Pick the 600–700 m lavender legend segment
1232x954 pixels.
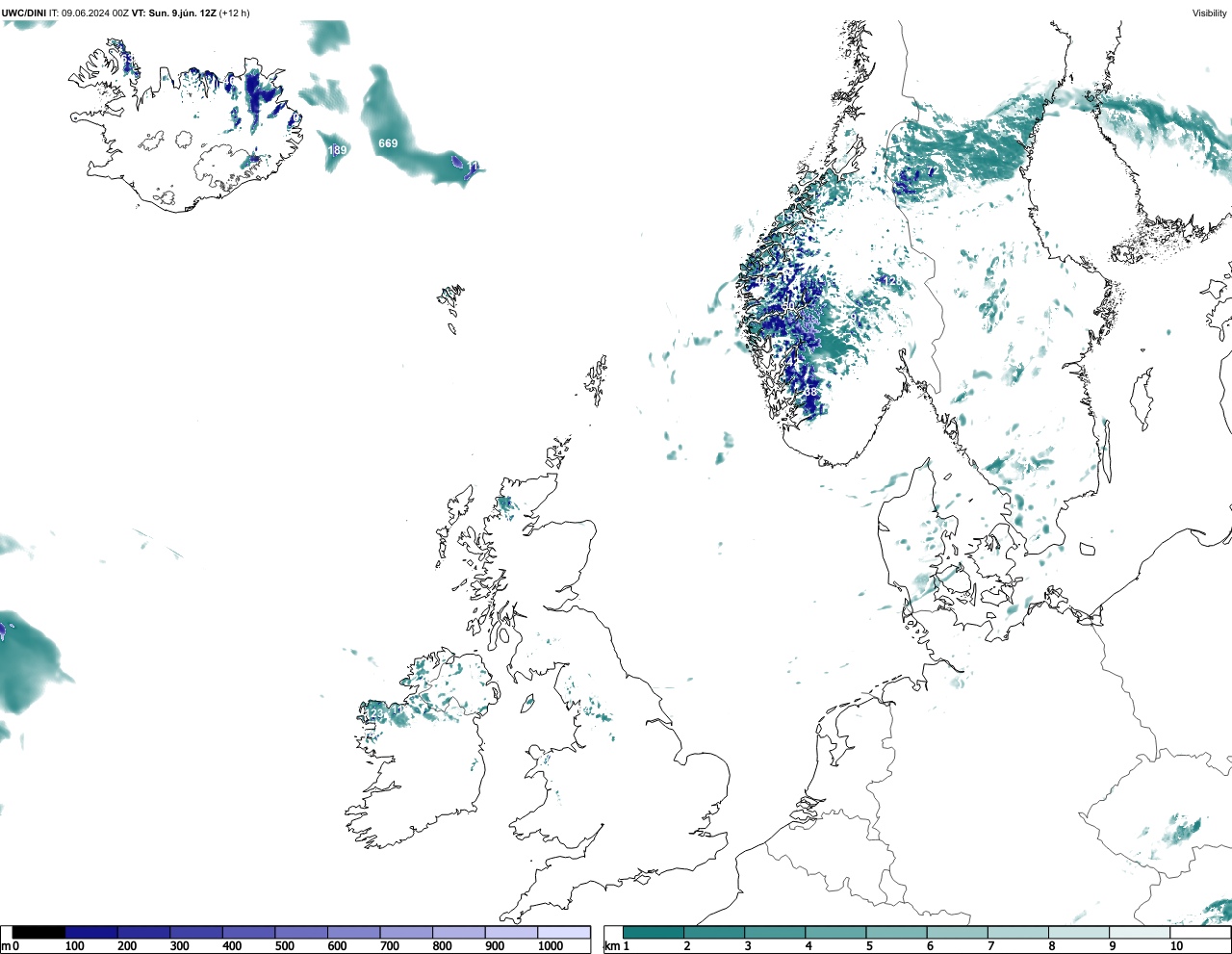[353, 933]
